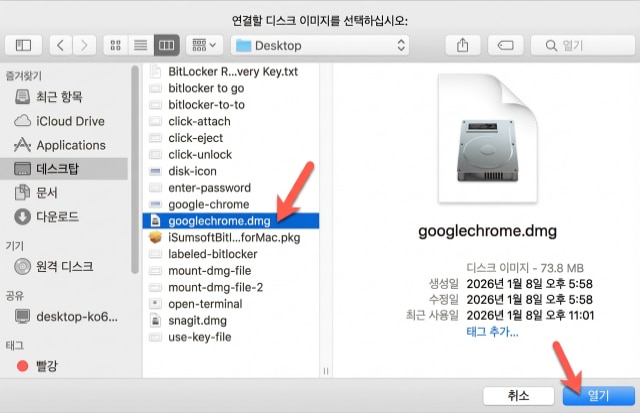Open the Desktop location popup menu
This screenshot has width=640, height=413.
click(320, 45)
